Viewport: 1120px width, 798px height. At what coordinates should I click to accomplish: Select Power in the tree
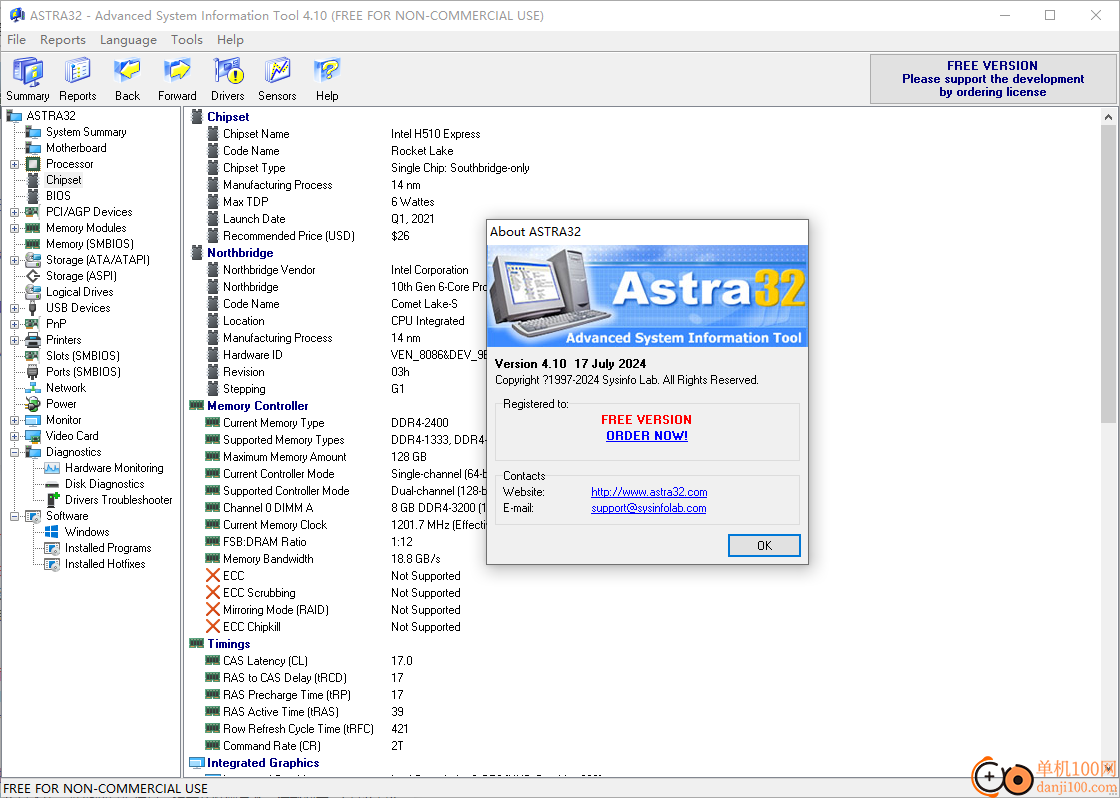[x=61, y=404]
